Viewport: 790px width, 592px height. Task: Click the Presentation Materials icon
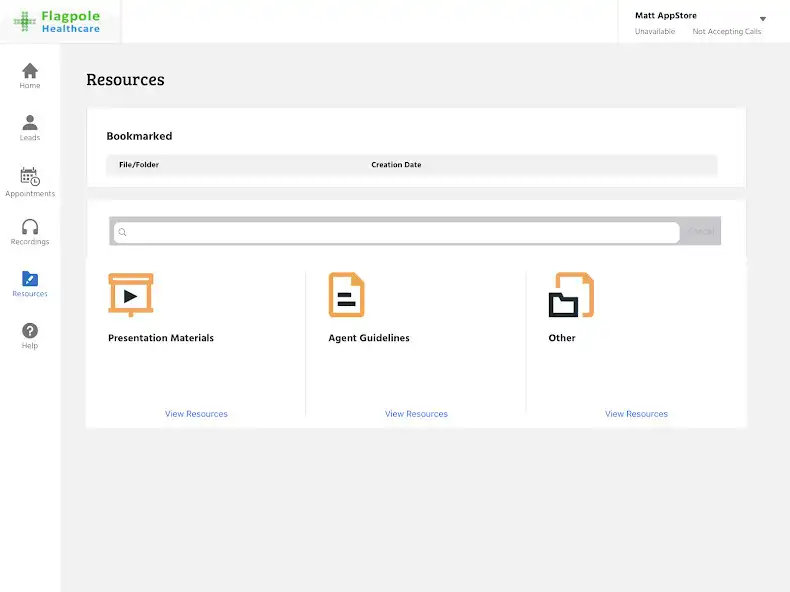(x=131, y=295)
